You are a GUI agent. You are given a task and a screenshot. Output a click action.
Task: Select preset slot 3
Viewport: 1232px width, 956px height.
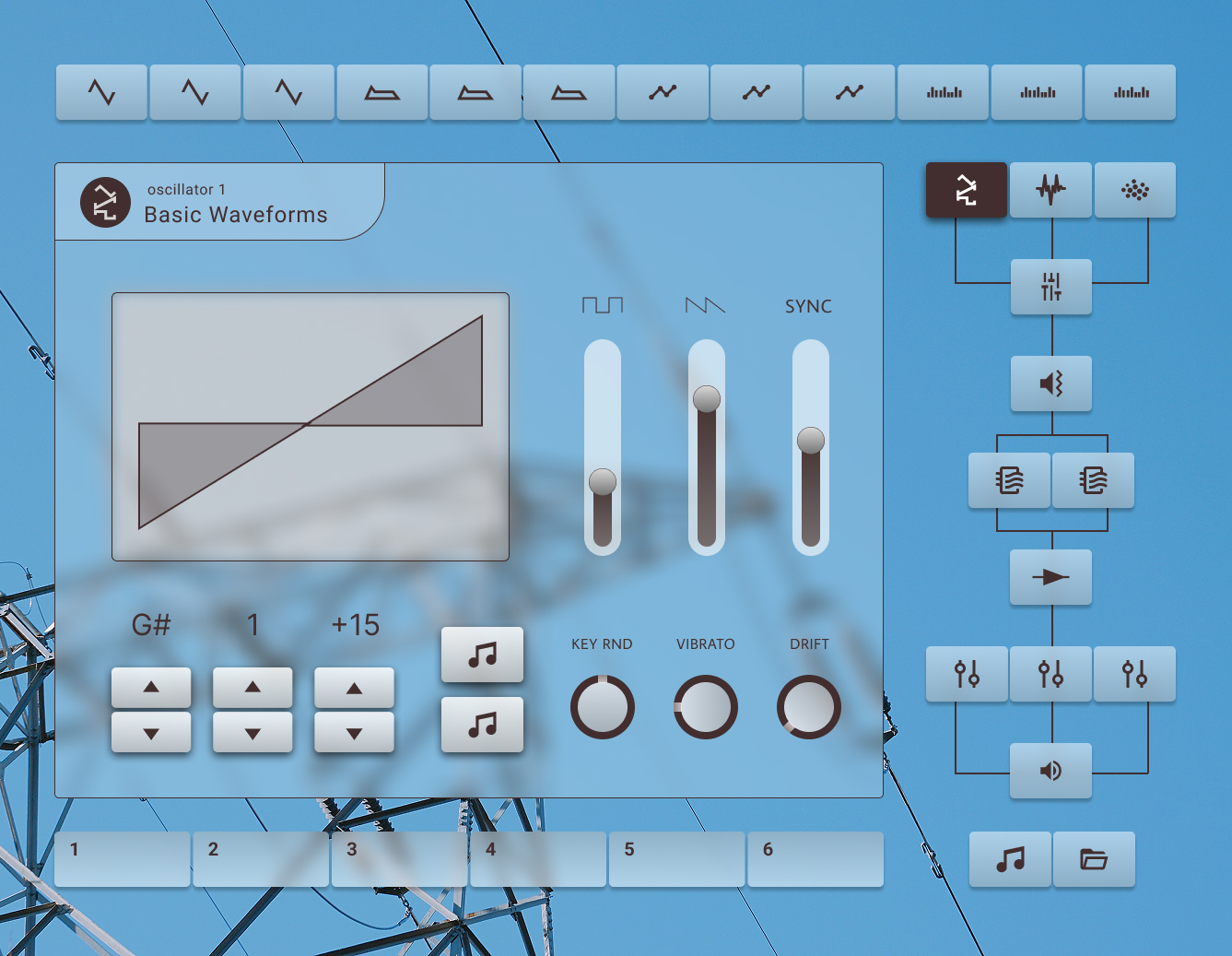coord(399,859)
